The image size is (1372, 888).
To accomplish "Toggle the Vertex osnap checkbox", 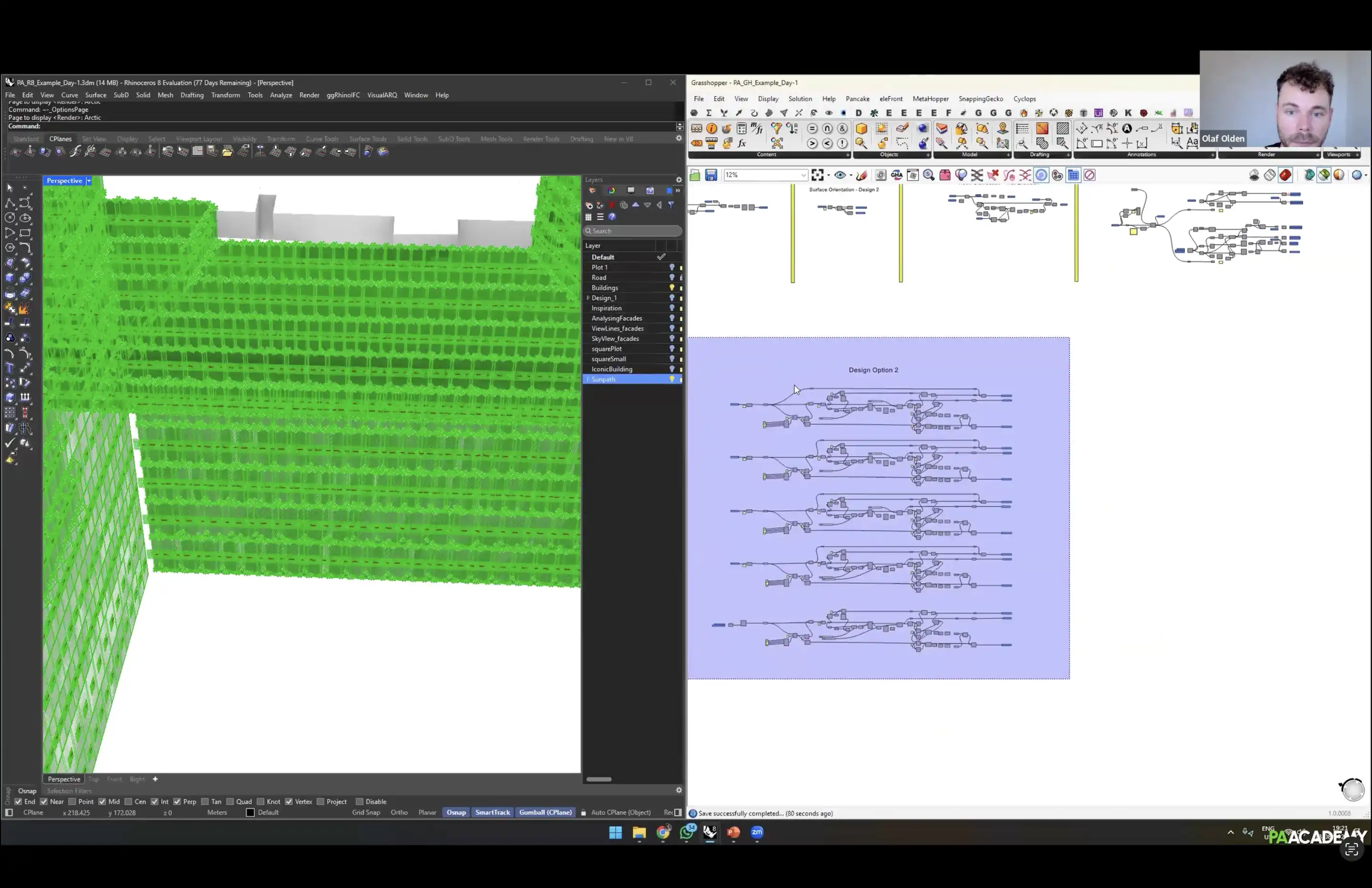I will 289,802.
